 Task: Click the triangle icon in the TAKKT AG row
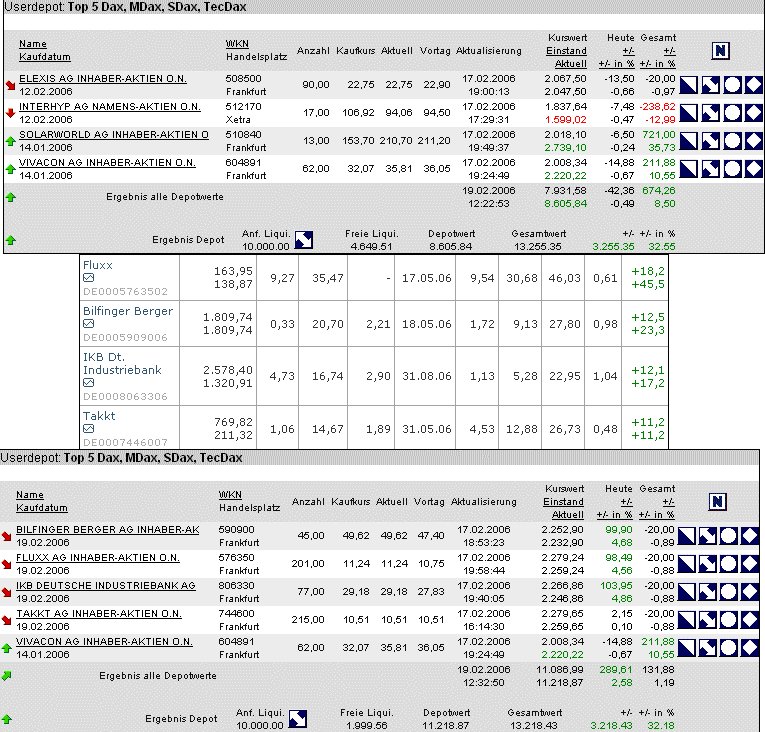point(686,620)
